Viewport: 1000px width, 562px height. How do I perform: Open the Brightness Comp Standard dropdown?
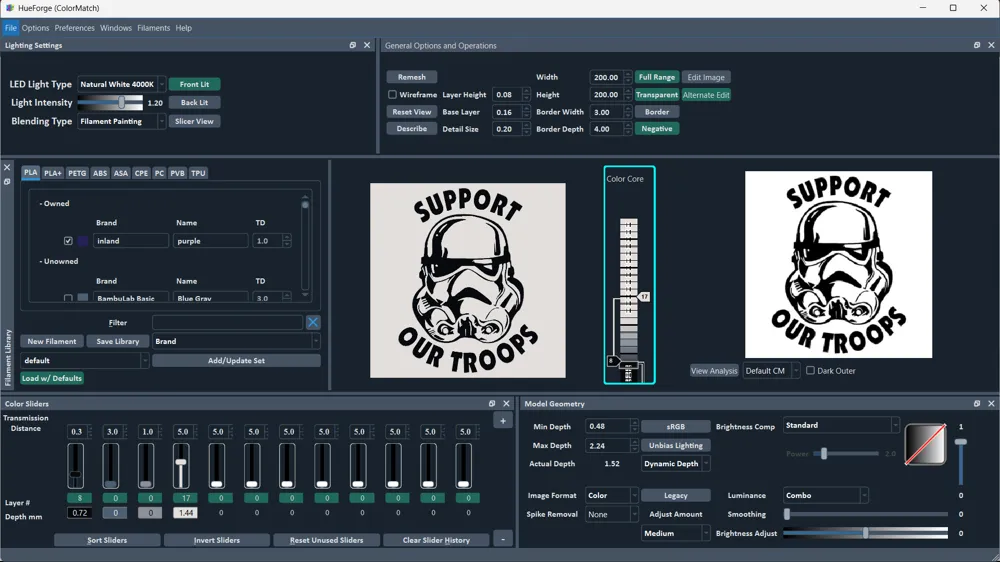tap(841, 425)
